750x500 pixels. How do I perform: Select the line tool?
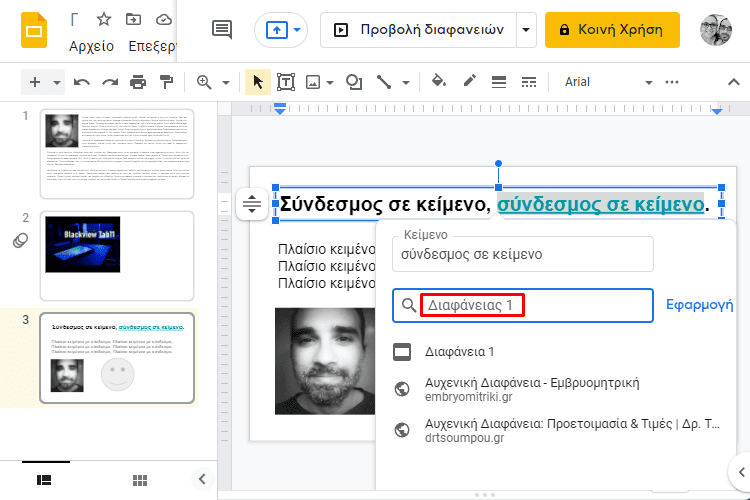[384, 82]
